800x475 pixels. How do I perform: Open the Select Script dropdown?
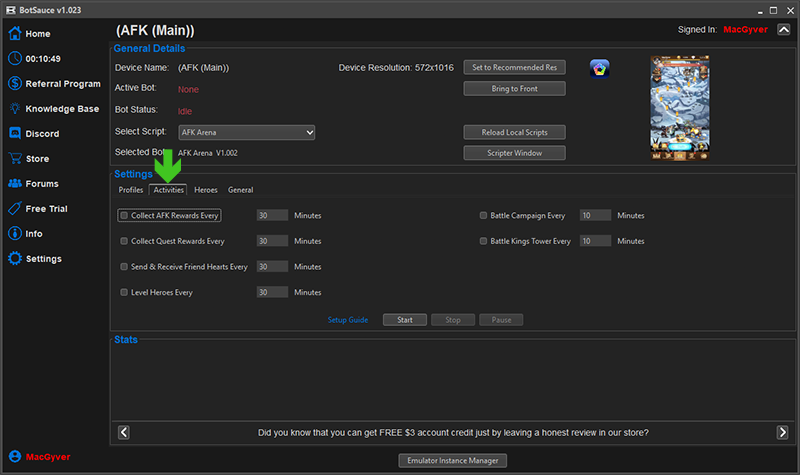(246, 132)
